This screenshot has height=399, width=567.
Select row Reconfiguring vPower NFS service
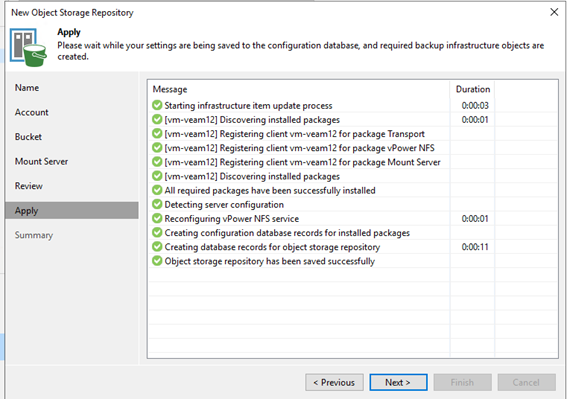(x=353, y=218)
